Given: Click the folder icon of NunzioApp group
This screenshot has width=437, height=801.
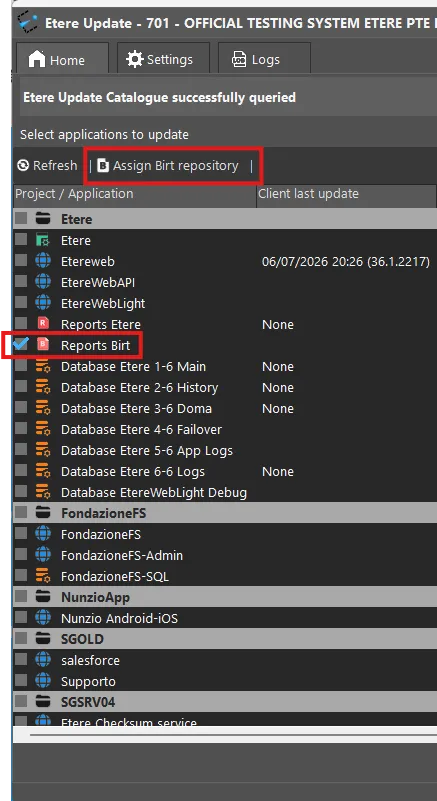Looking at the screenshot, I should click(43, 597).
